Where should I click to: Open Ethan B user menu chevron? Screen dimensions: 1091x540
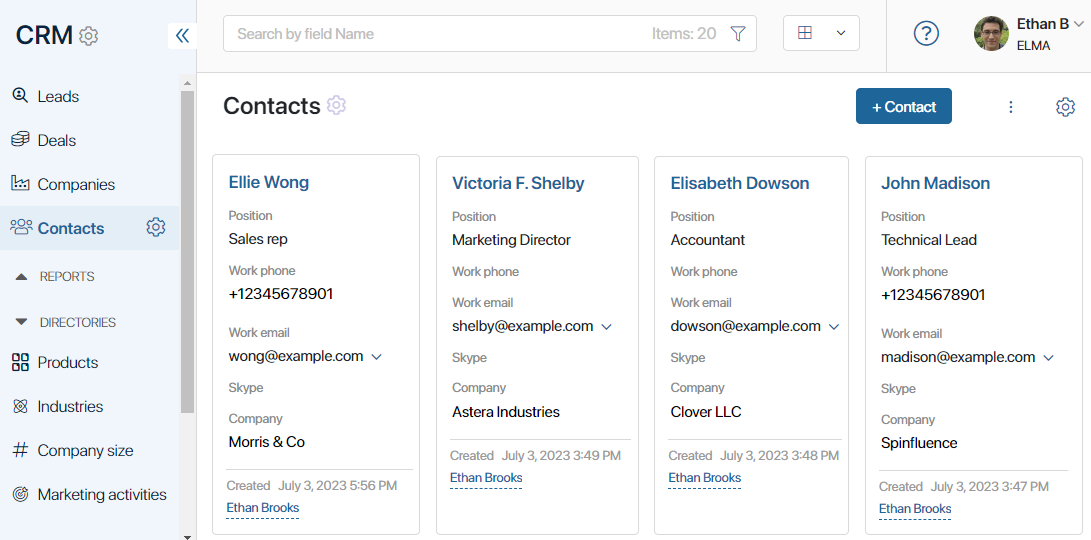pyautogui.click(x=1078, y=24)
